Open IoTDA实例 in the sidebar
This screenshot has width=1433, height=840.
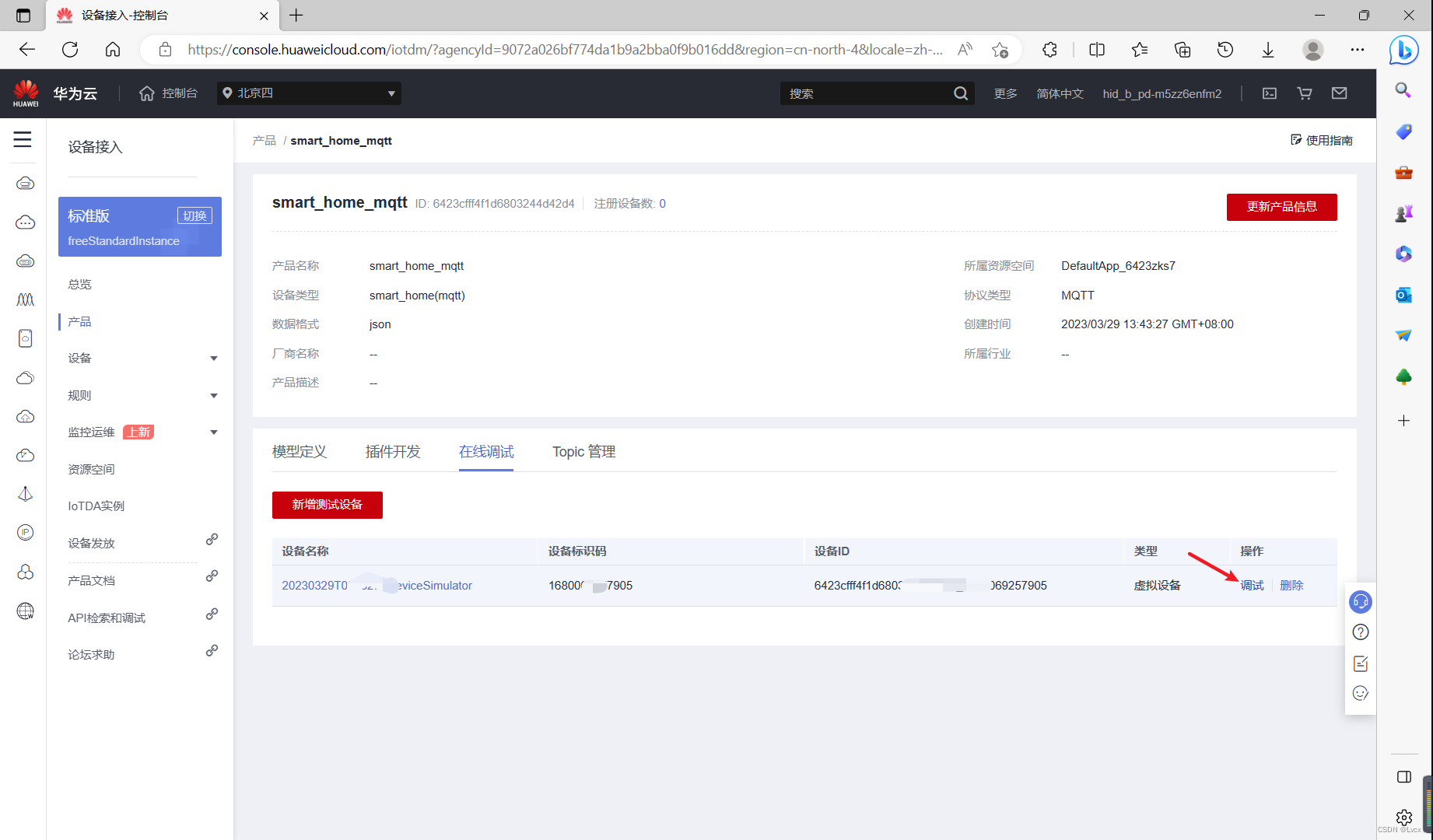(x=96, y=506)
